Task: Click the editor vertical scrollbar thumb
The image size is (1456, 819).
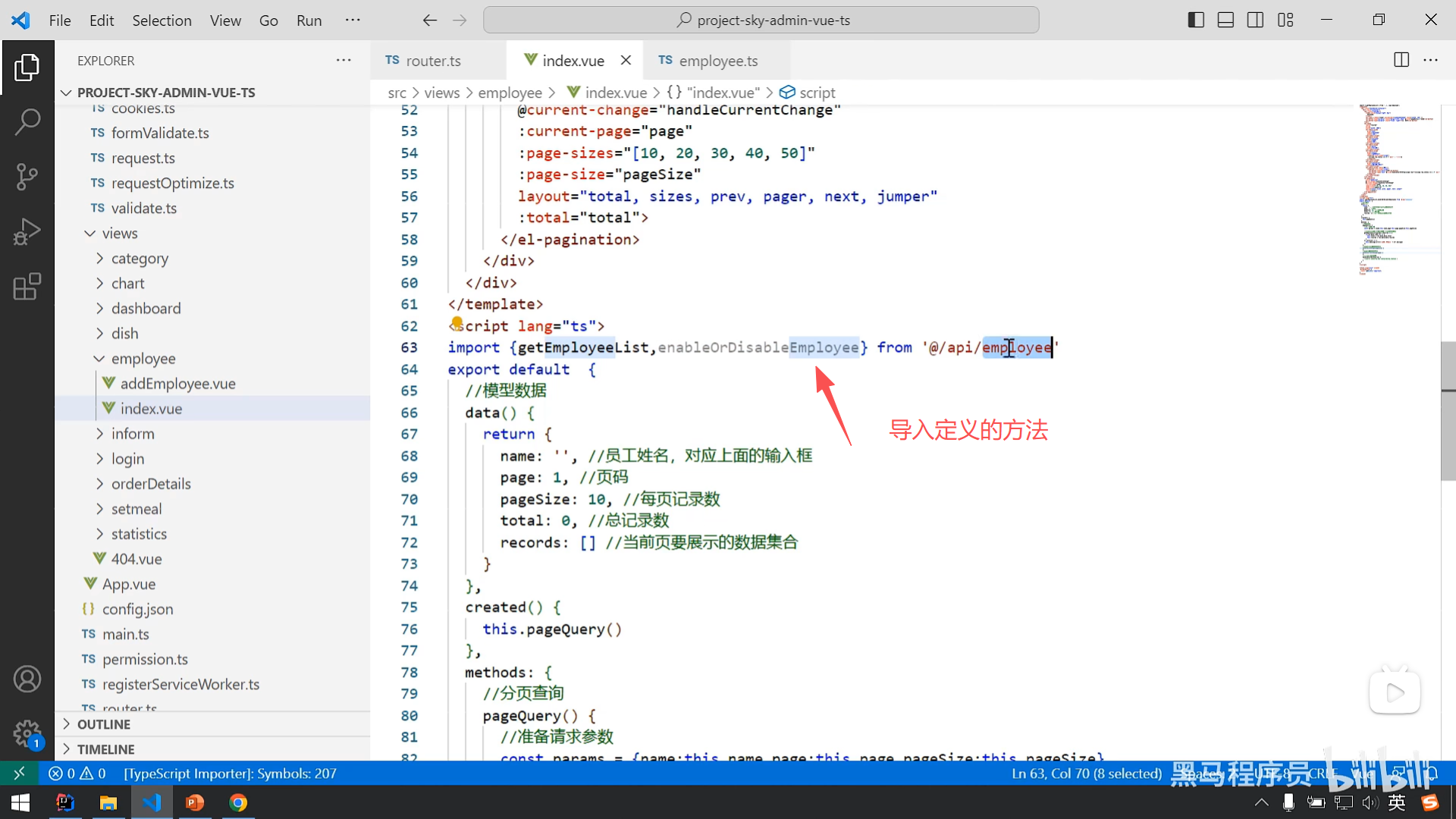Action: tap(1448, 411)
